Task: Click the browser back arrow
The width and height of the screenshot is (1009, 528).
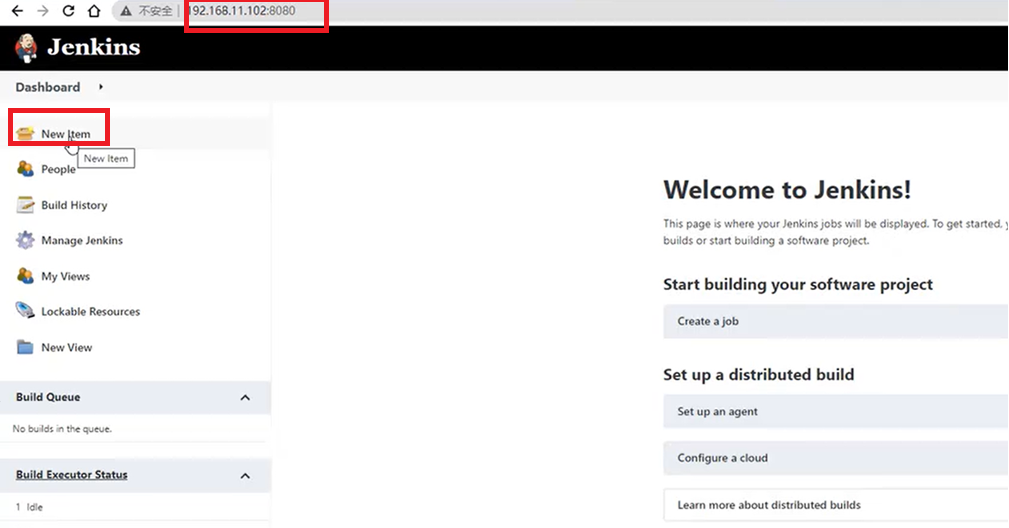Action: tap(17, 11)
